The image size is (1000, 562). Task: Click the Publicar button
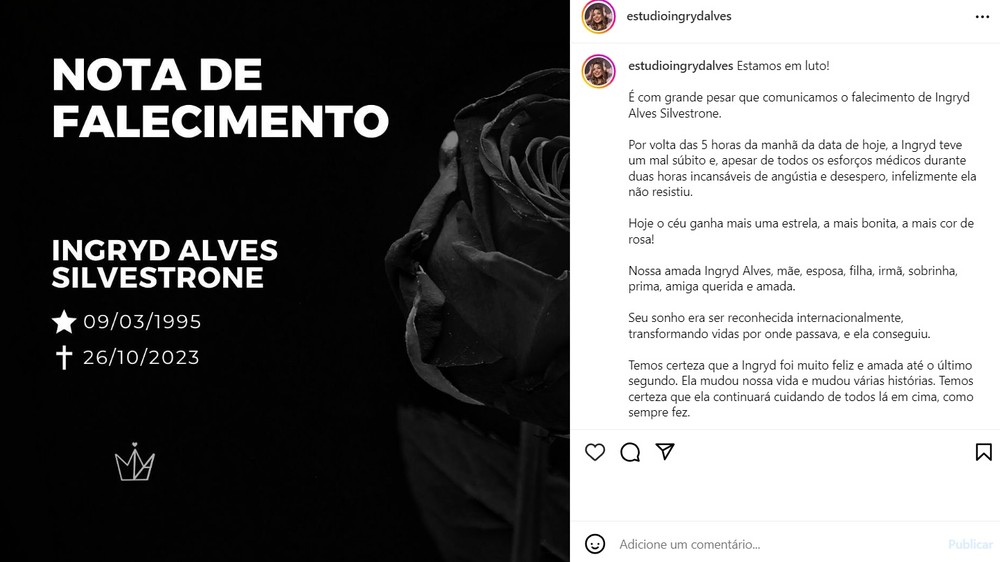[x=970, y=544]
